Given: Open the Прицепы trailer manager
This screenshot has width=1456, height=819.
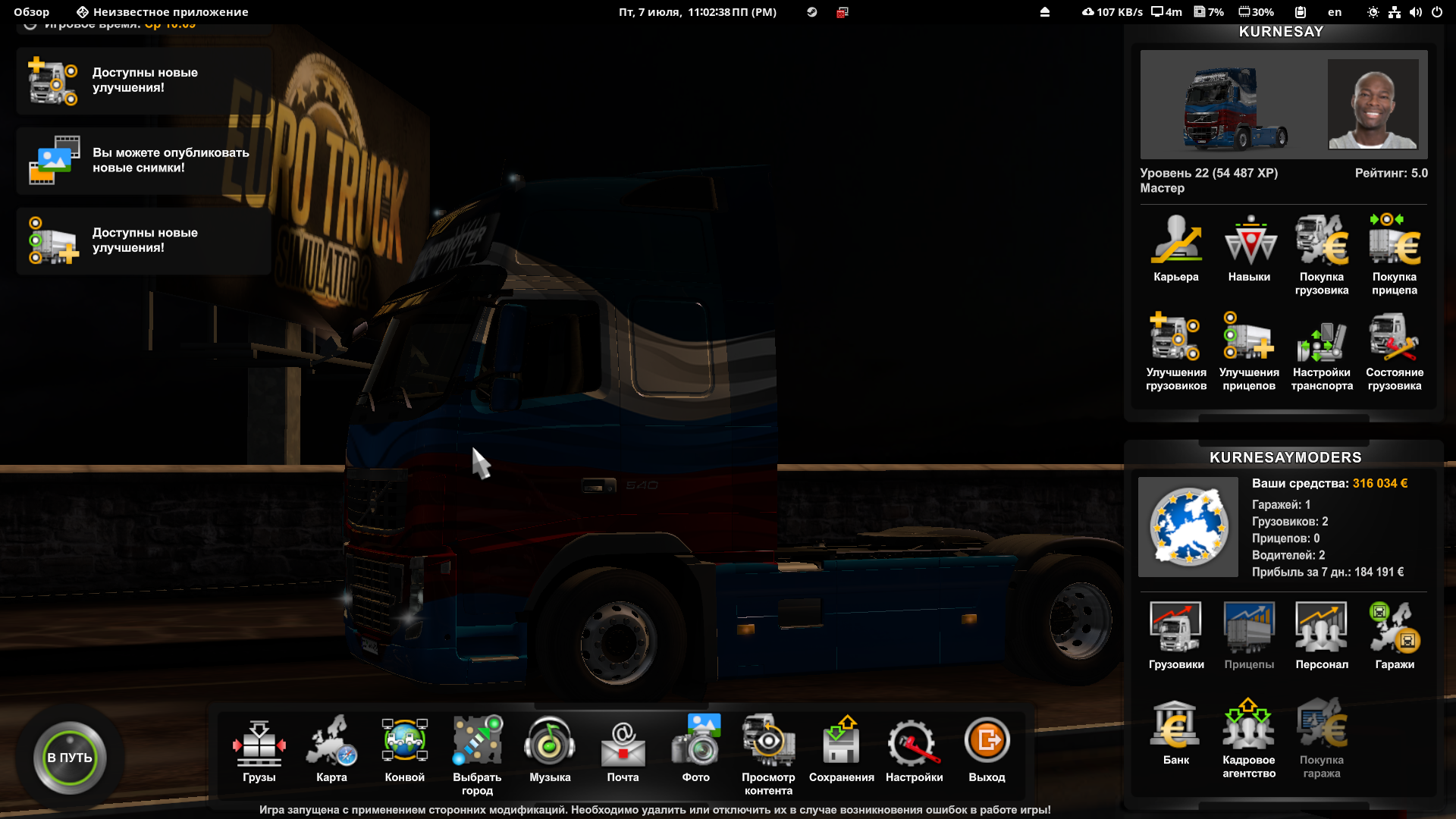Looking at the screenshot, I should click(x=1249, y=628).
